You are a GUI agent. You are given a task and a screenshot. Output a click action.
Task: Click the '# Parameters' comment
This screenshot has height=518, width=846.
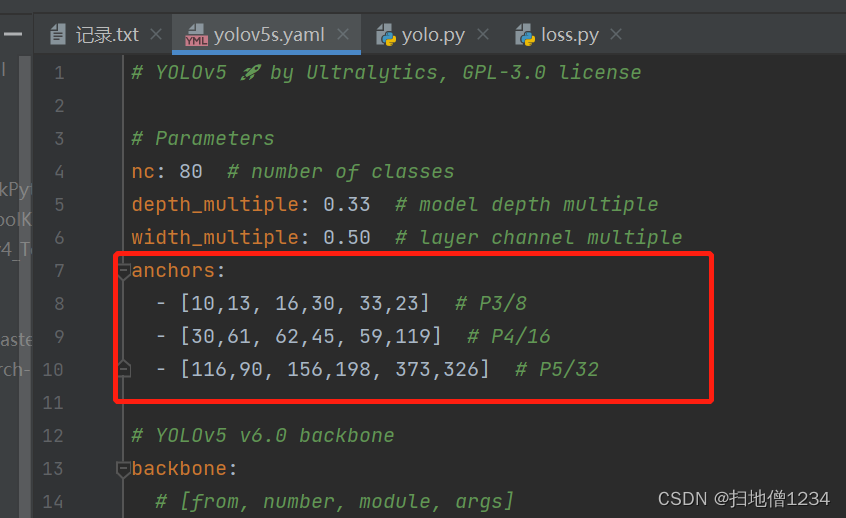click(x=203, y=139)
